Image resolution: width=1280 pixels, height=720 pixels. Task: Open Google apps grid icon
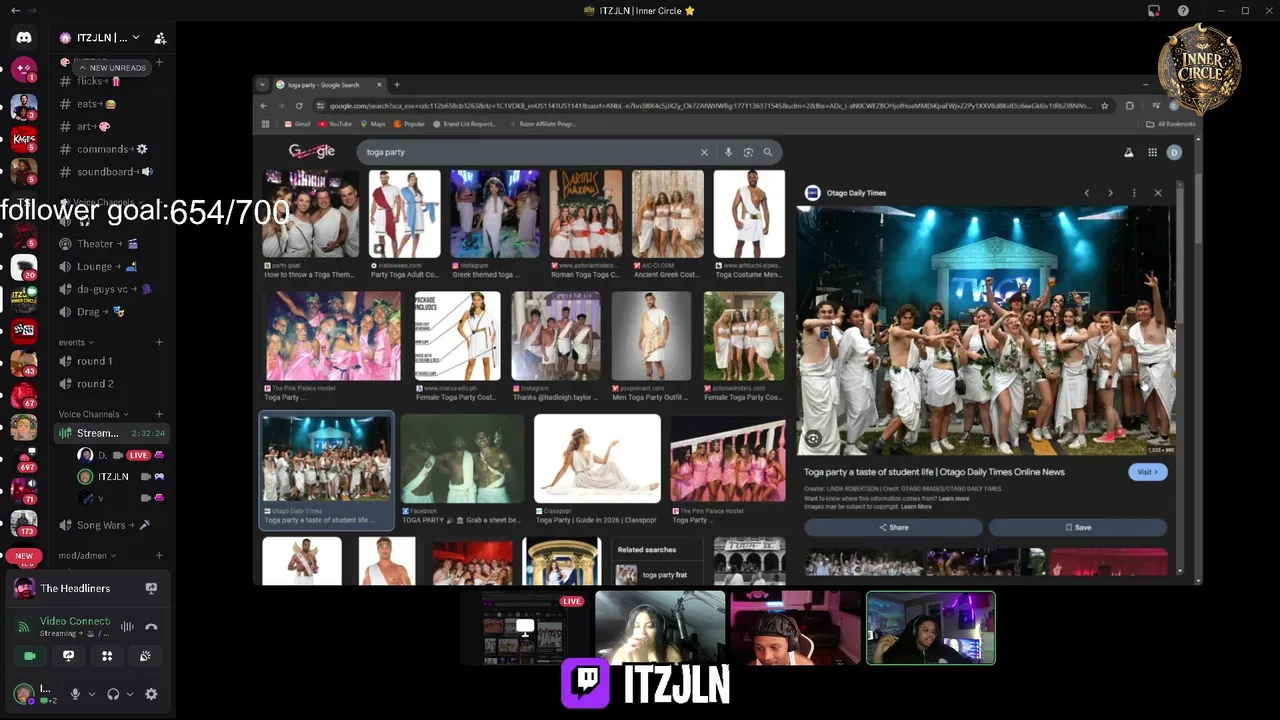point(1152,152)
